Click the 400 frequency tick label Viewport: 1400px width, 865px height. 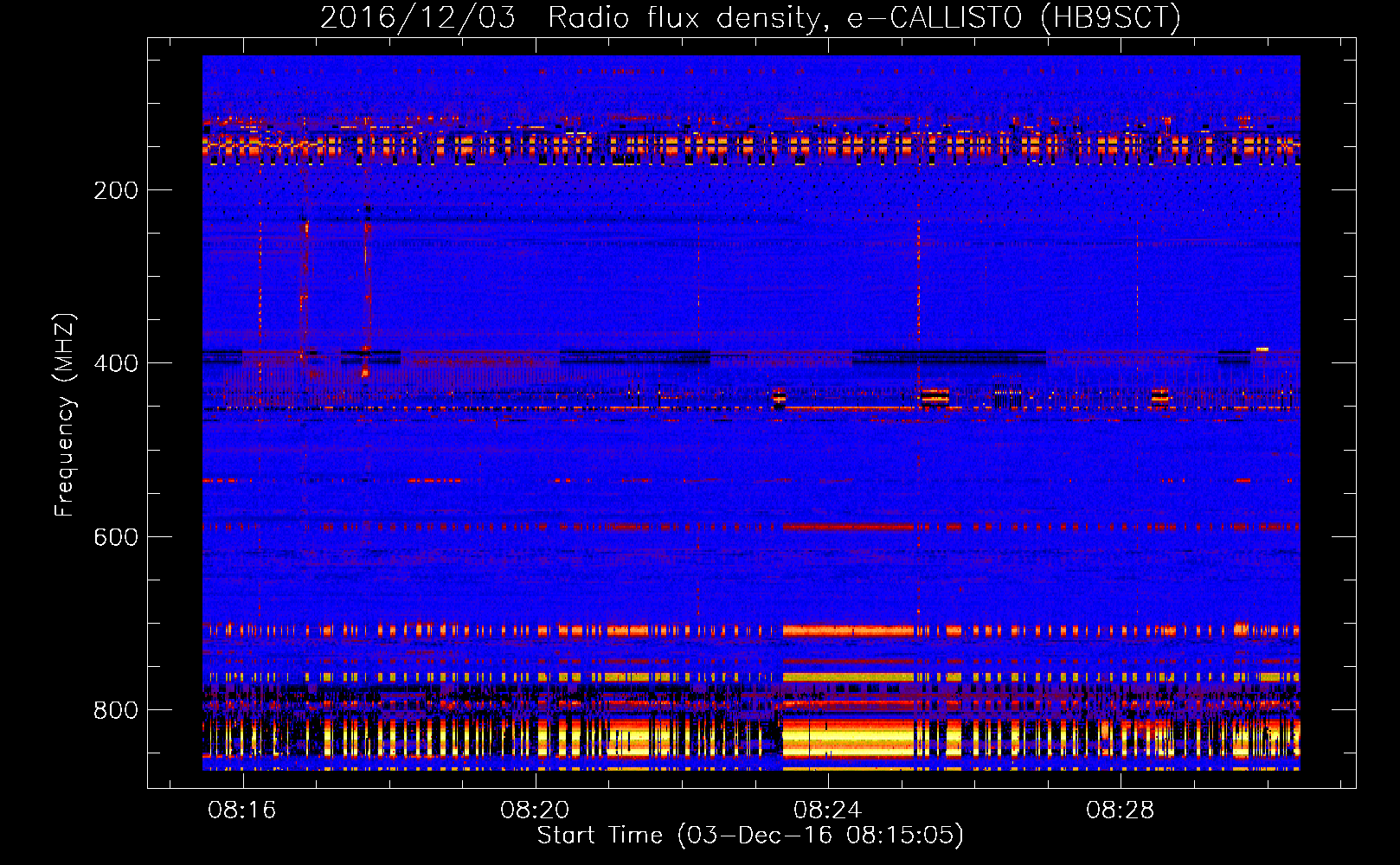[116, 363]
